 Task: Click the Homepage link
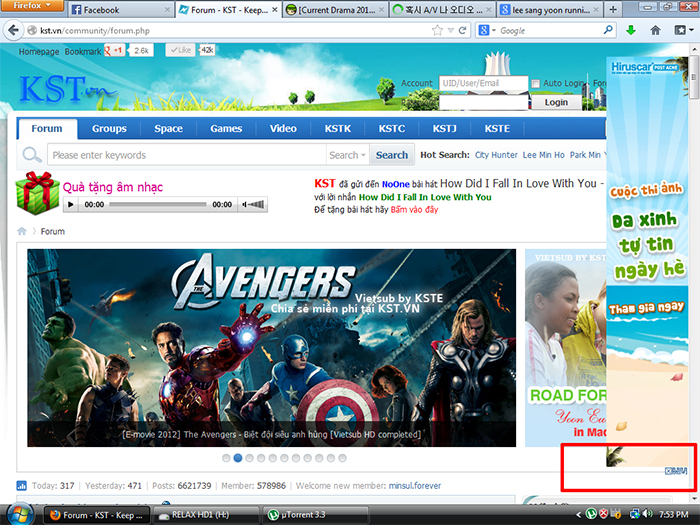[39, 51]
